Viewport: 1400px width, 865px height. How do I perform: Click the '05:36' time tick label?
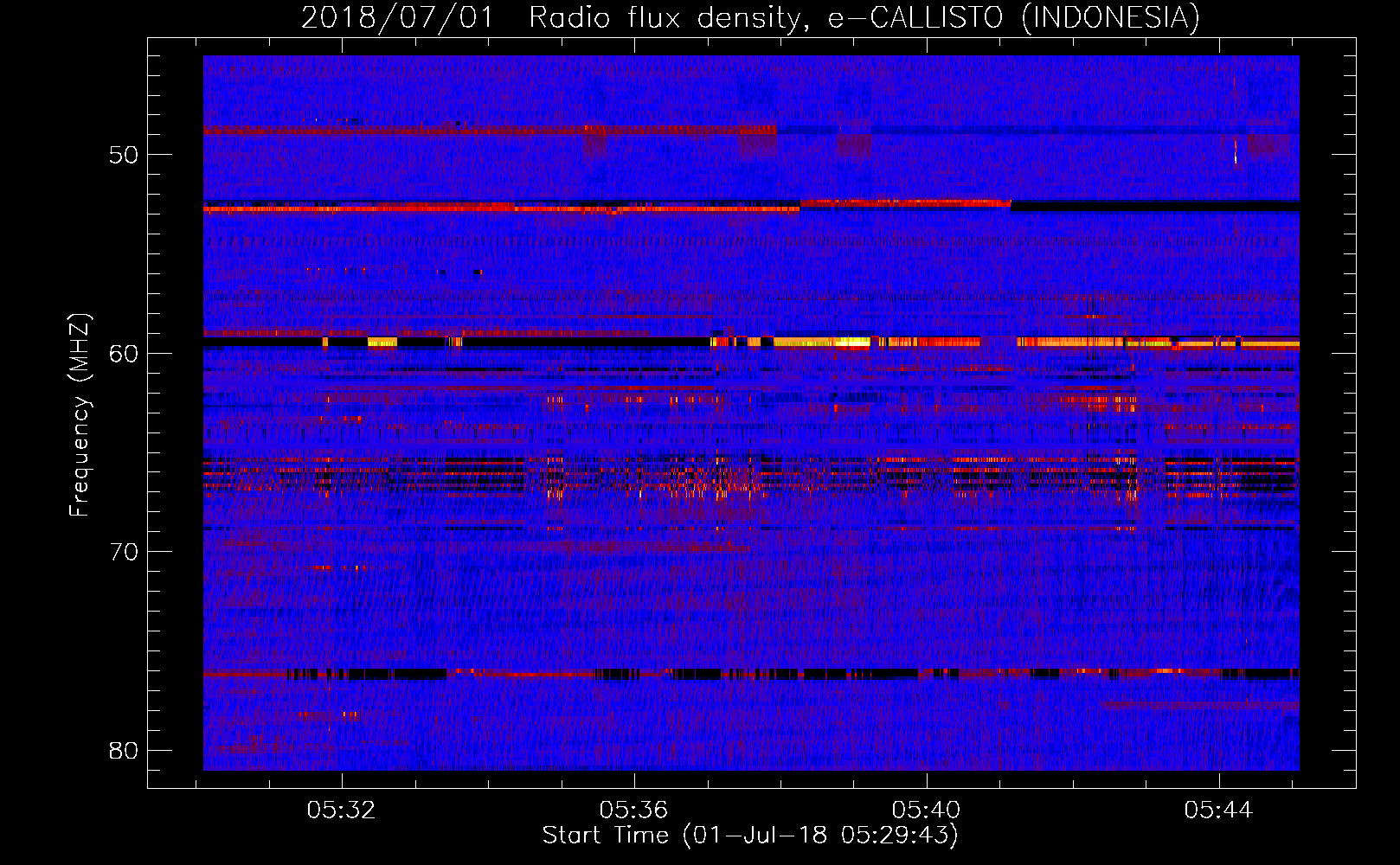click(x=634, y=811)
